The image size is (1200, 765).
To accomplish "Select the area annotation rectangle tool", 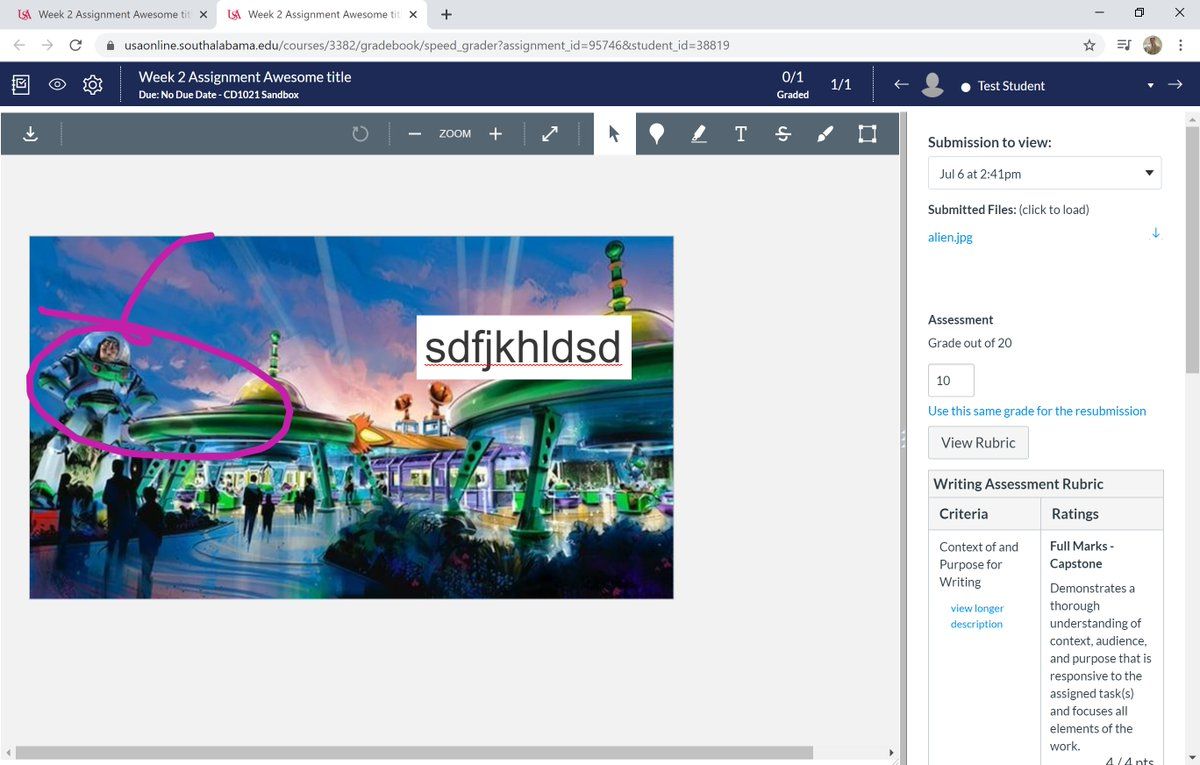I will click(x=867, y=134).
